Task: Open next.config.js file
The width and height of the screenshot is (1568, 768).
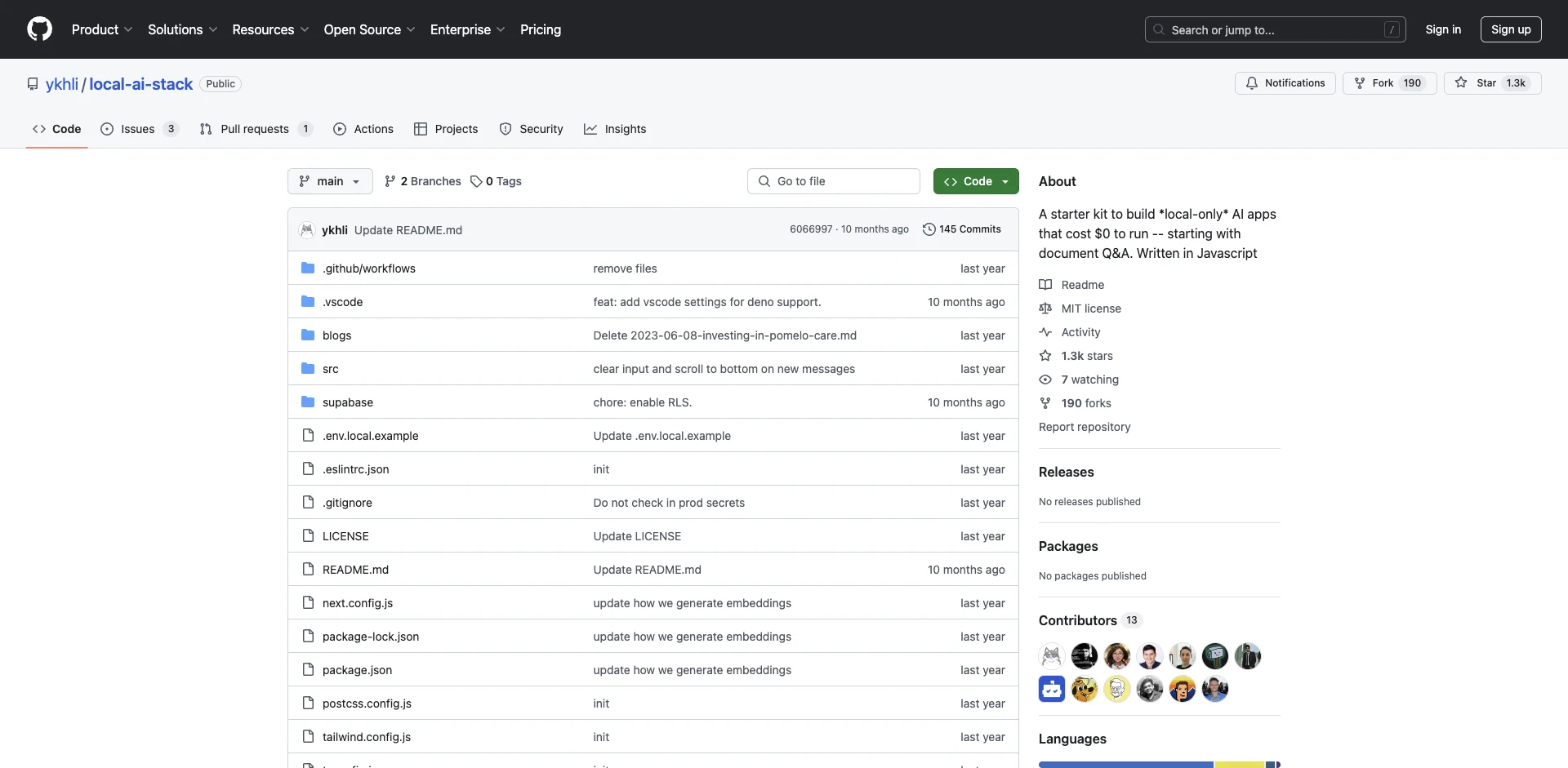Action: pos(358,603)
